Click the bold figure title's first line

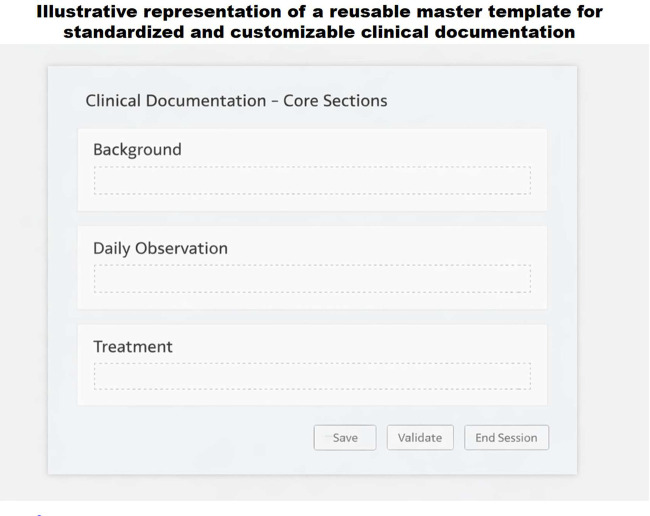click(319, 12)
